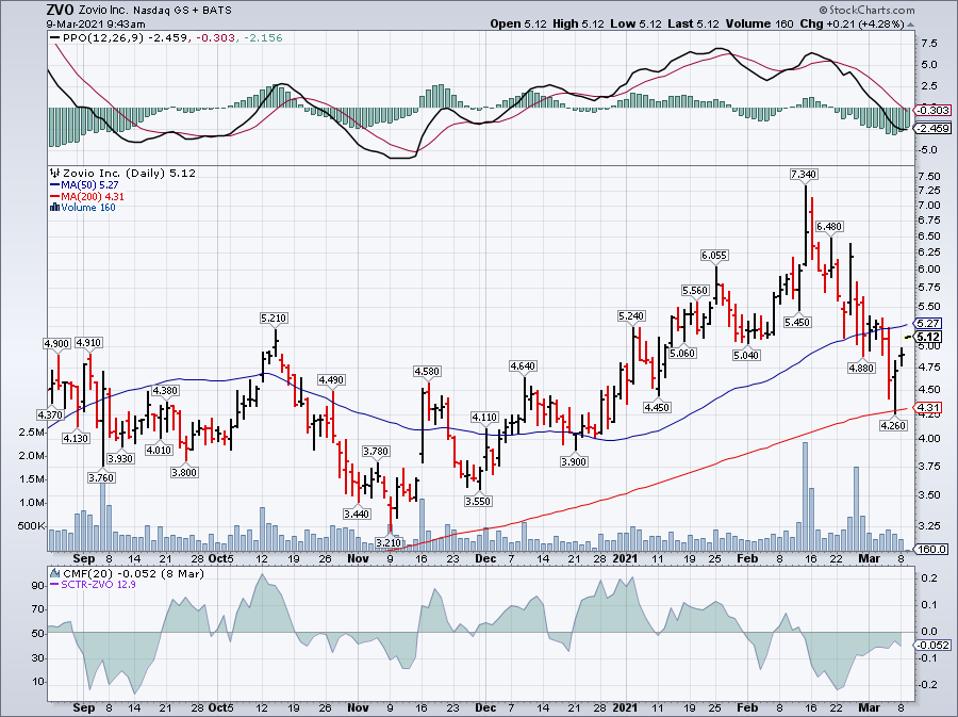Click the 4.450 low price label

[657, 407]
